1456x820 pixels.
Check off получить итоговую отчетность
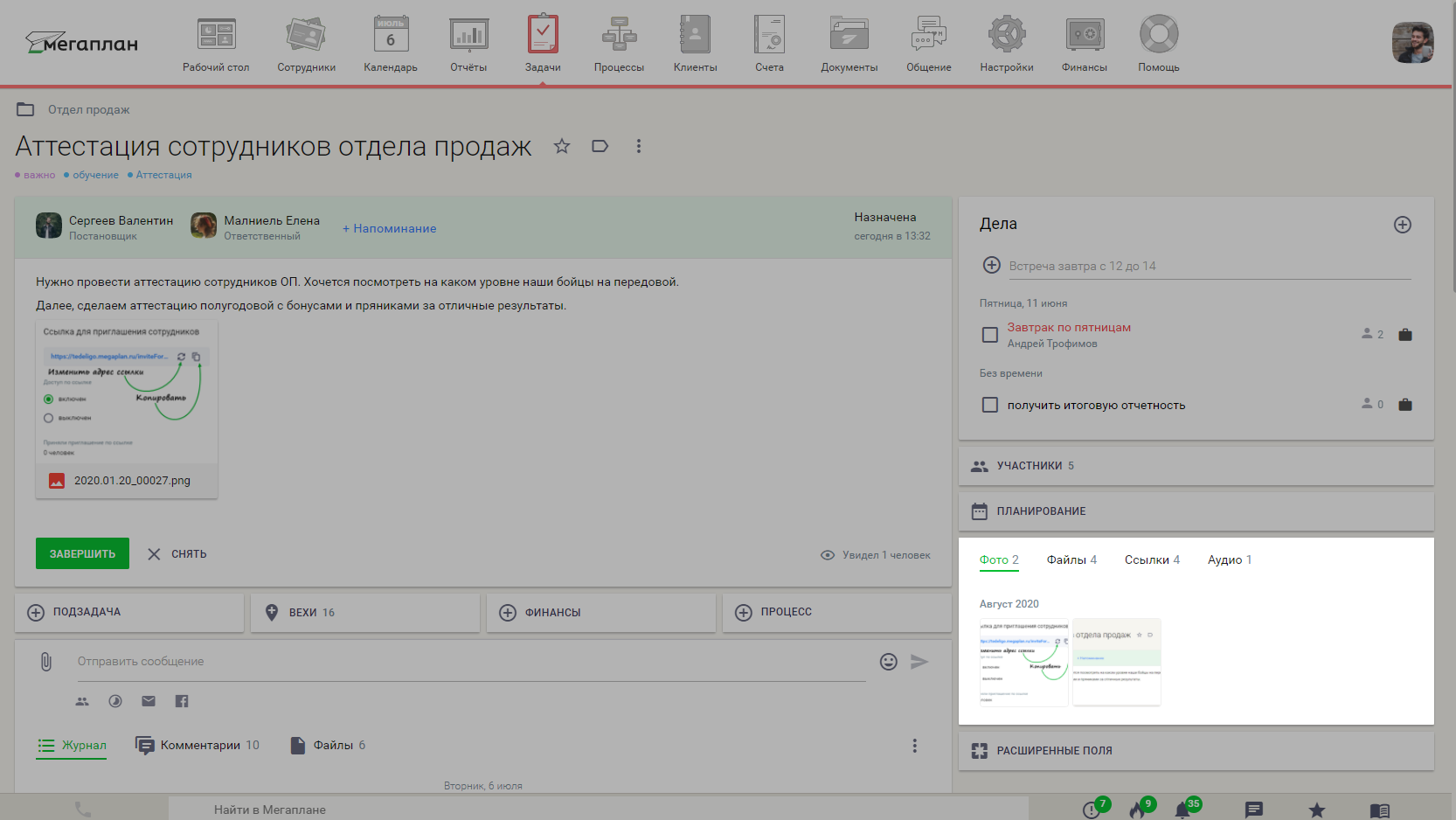990,405
